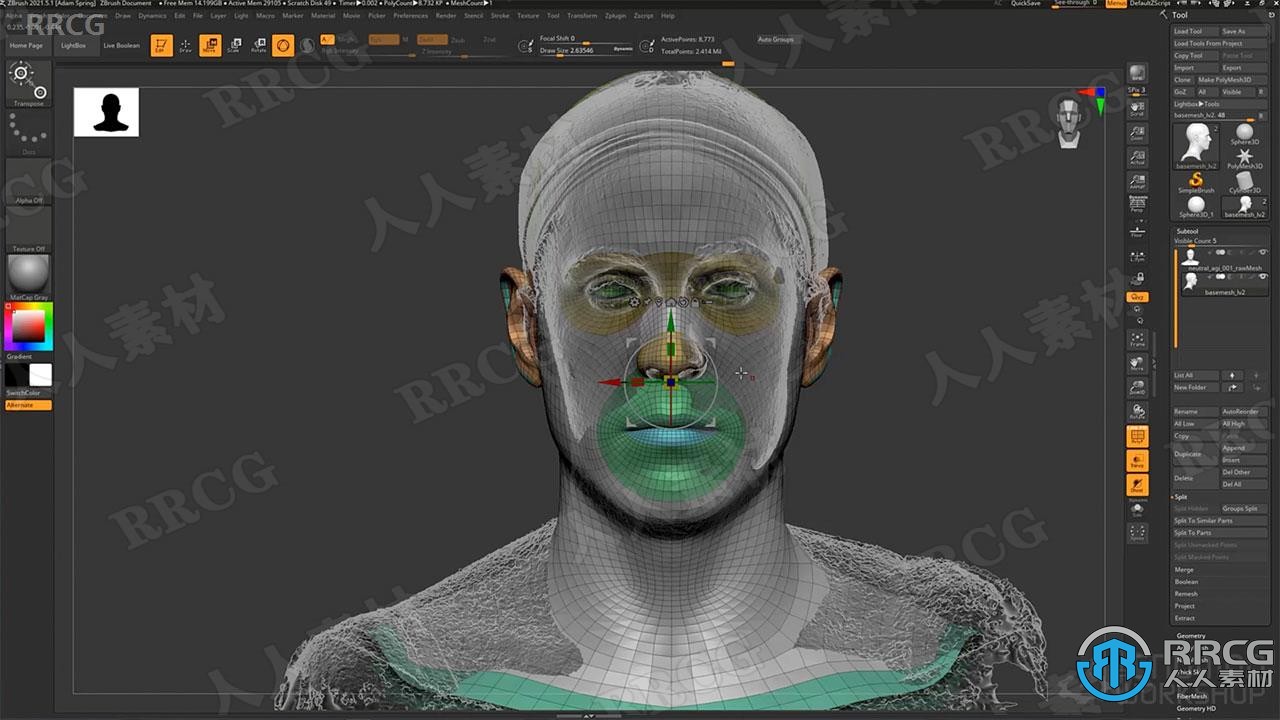Select the Zoom navigation icon

(1137, 132)
